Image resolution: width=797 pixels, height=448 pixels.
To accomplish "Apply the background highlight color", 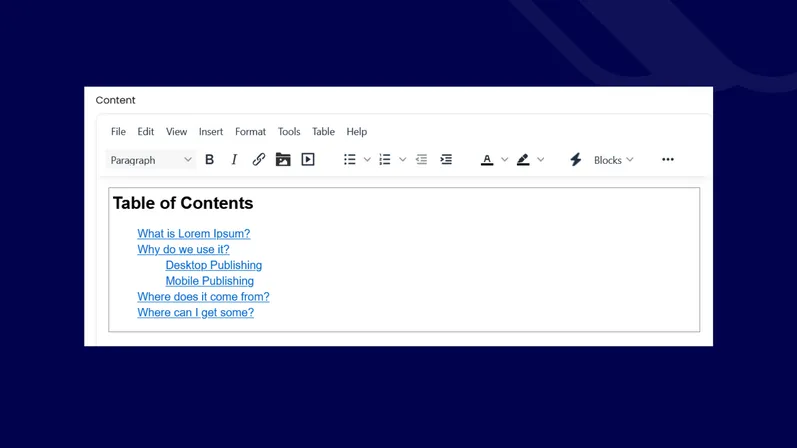I will (x=523, y=160).
